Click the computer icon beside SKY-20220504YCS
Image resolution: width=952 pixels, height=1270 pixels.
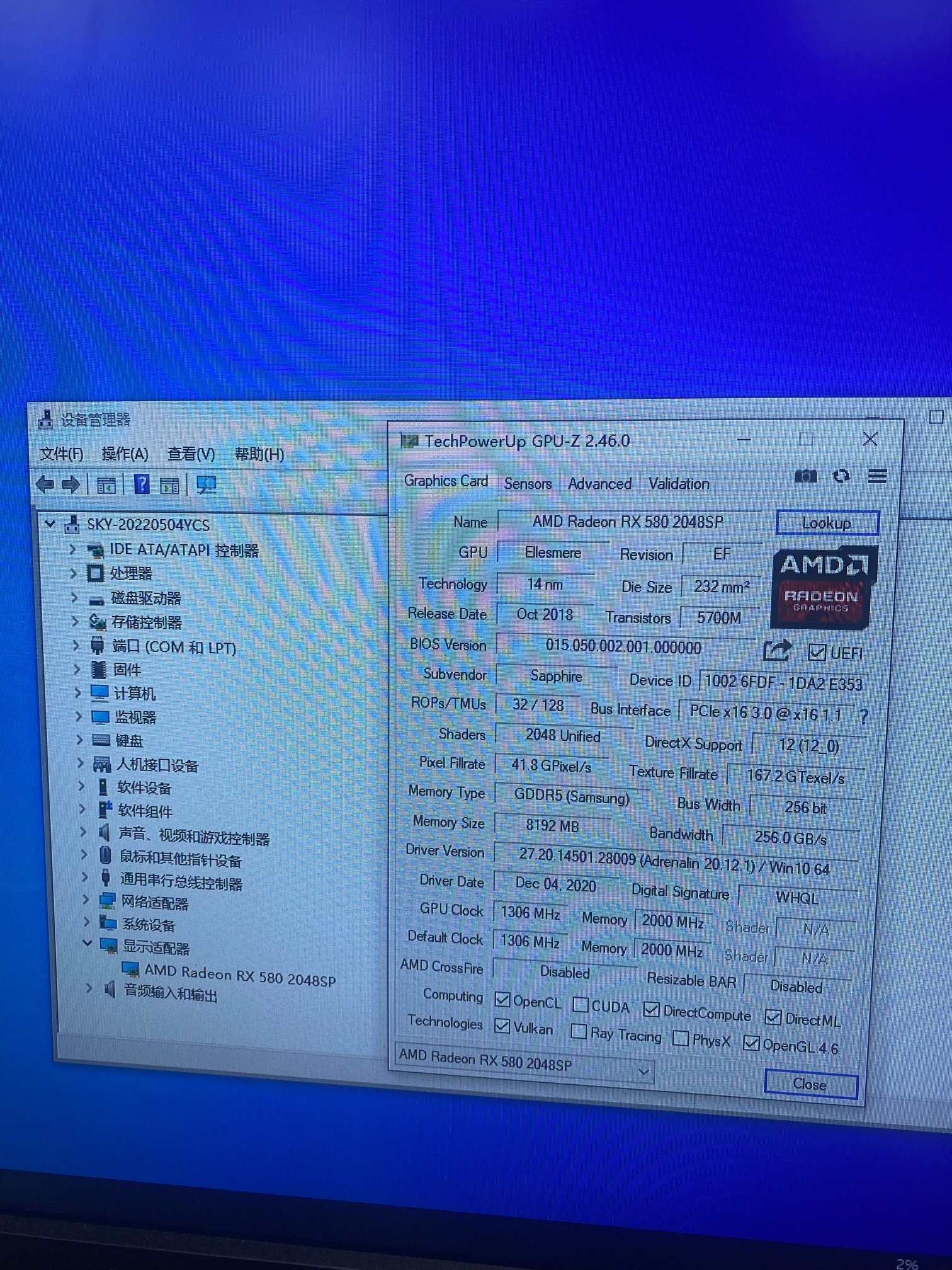tap(72, 524)
